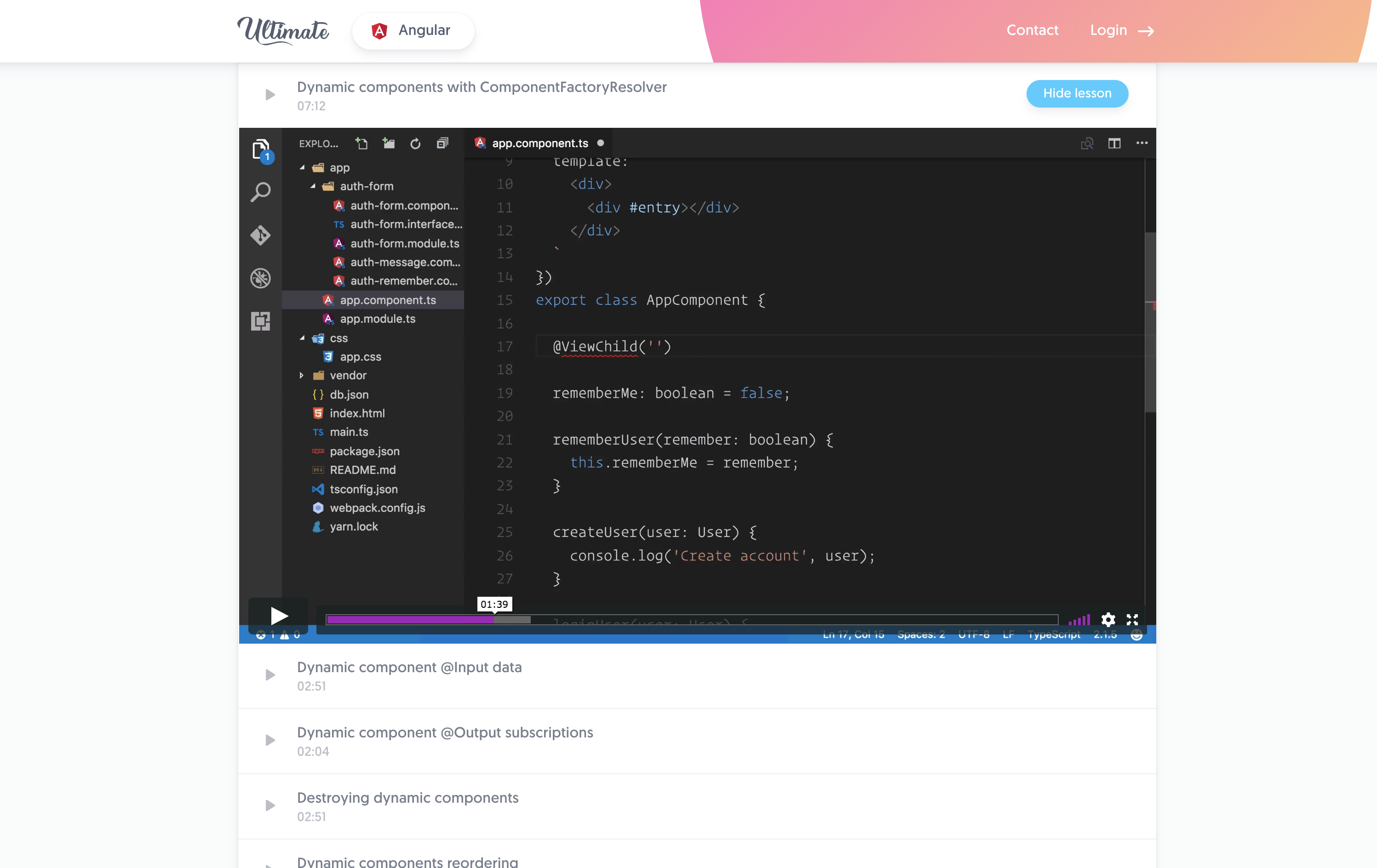Open the Source Control git icon
This screenshot has width=1377, height=868.
pos(261,235)
